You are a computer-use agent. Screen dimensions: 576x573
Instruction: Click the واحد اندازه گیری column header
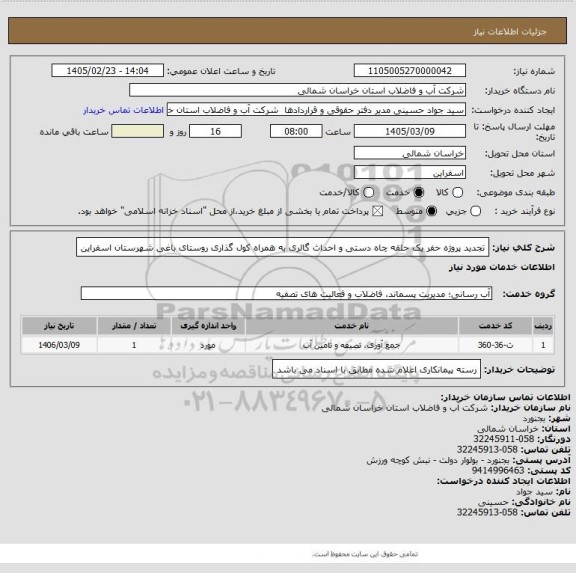pos(208,326)
